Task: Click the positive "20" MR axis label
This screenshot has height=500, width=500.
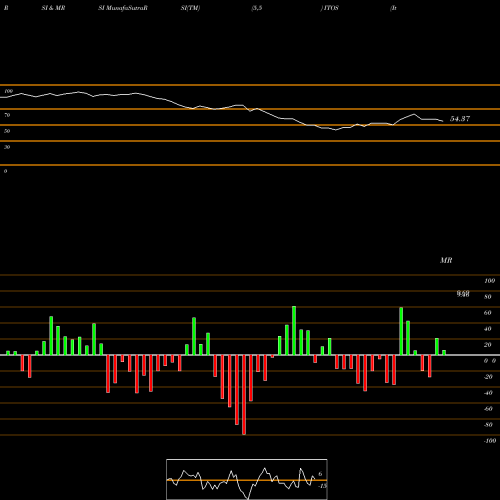Action: (488, 345)
